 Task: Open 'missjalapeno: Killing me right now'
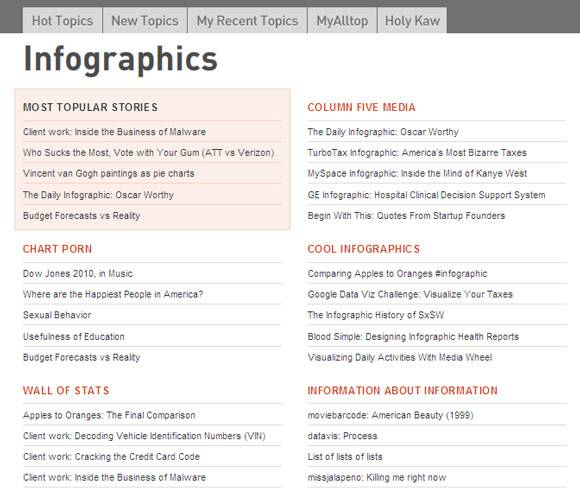coord(377,477)
